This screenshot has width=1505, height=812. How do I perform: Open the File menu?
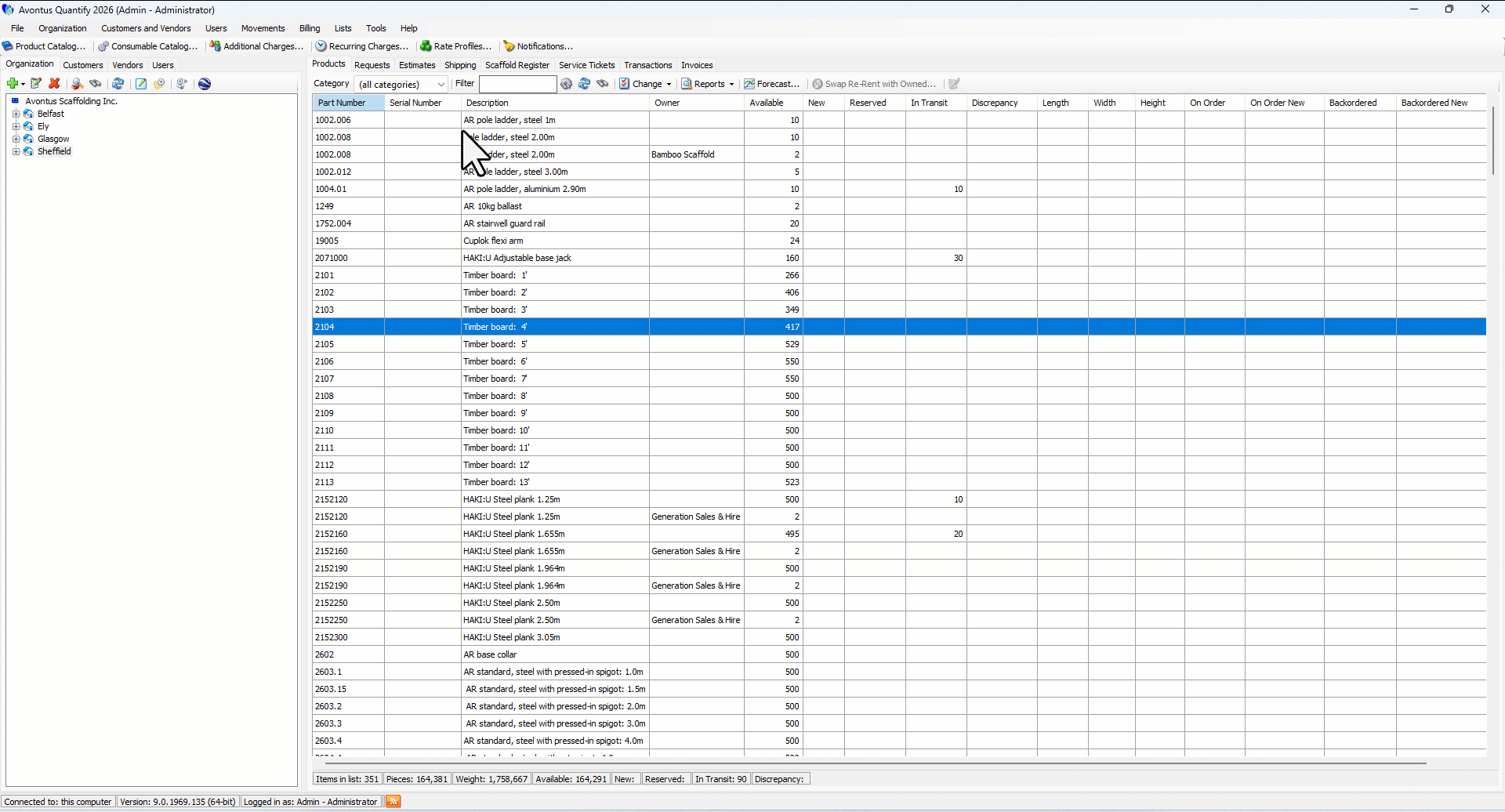pos(17,28)
